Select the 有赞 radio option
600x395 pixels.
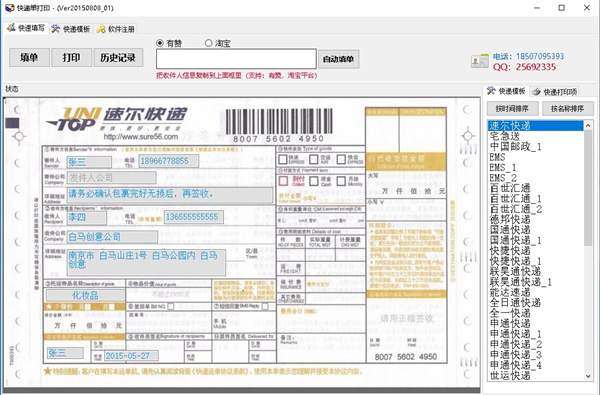[x=169, y=43]
